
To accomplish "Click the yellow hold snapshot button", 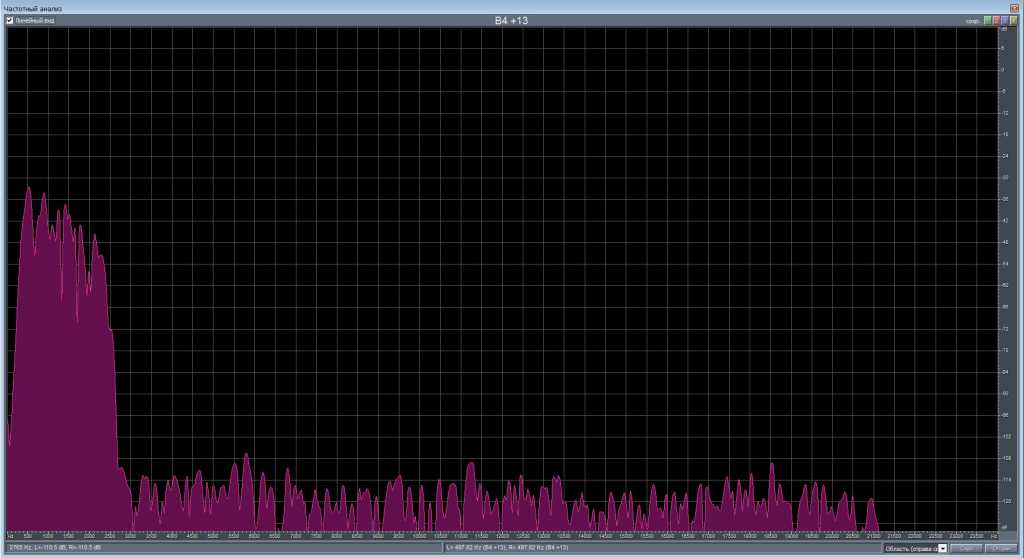I will (1013, 20).
